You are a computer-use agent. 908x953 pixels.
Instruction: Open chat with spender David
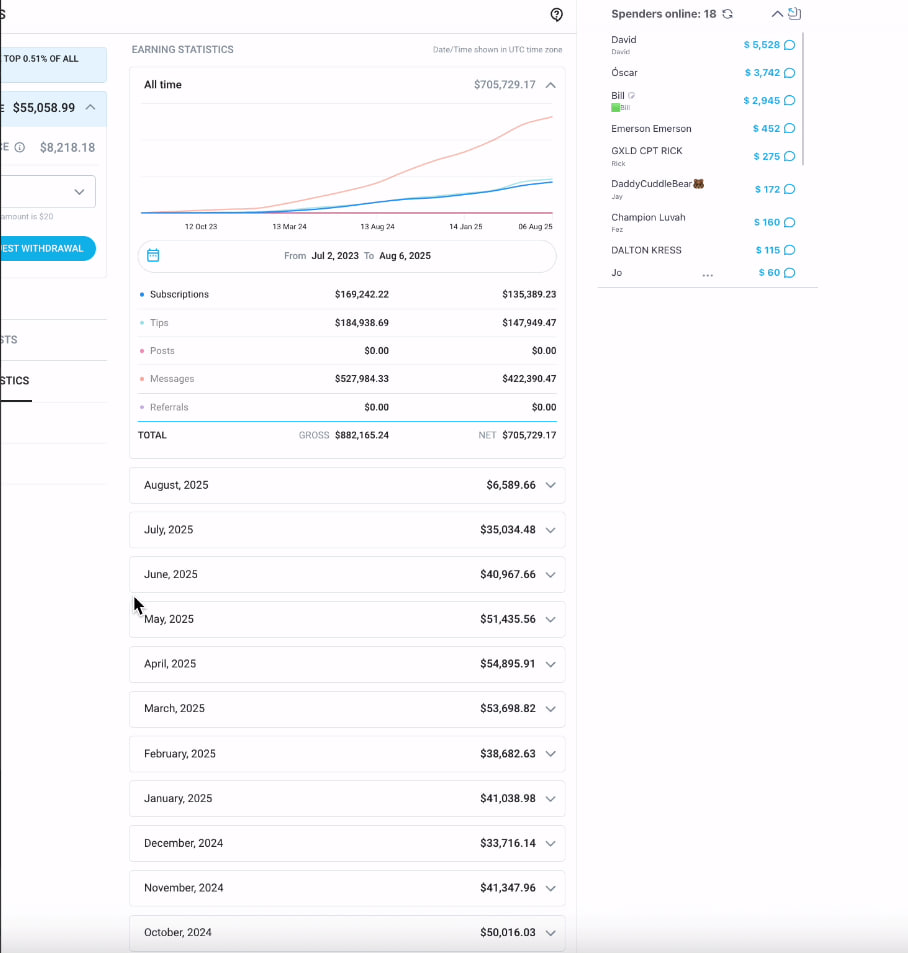click(789, 45)
